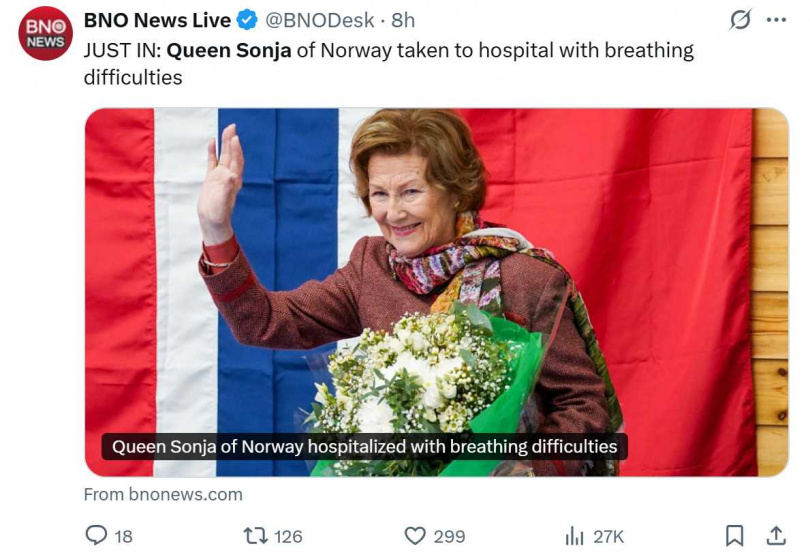Click the 126 reposts count
The height and width of the screenshot is (557, 810).
pos(287,537)
